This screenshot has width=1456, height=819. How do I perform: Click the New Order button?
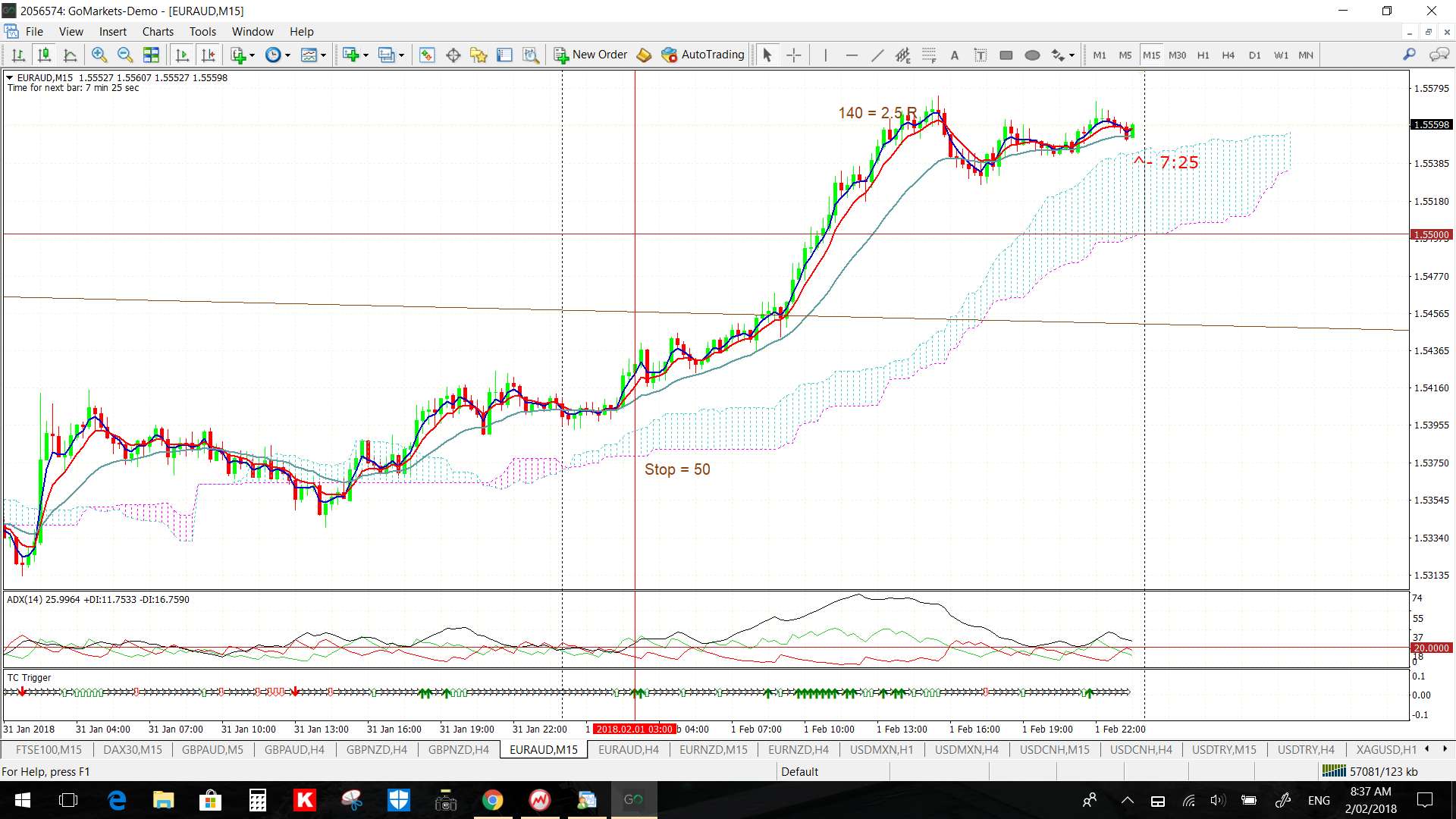(591, 55)
